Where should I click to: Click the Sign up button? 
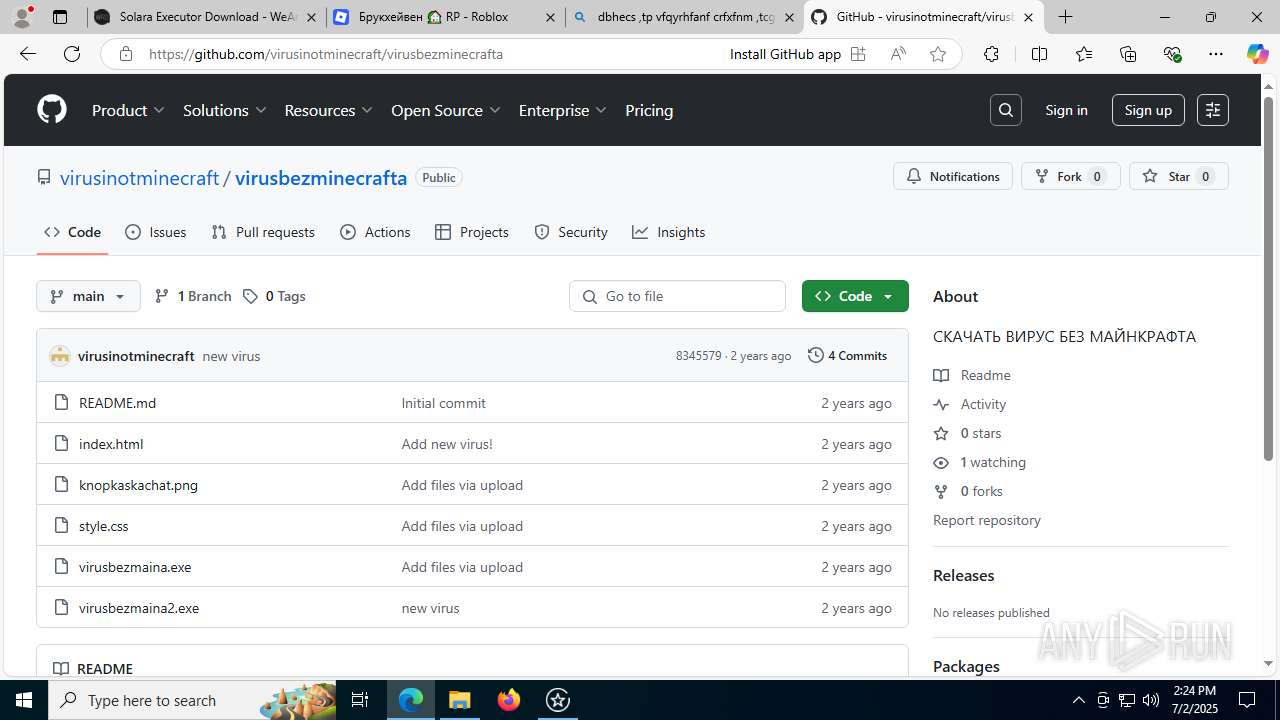(x=1148, y=110)
